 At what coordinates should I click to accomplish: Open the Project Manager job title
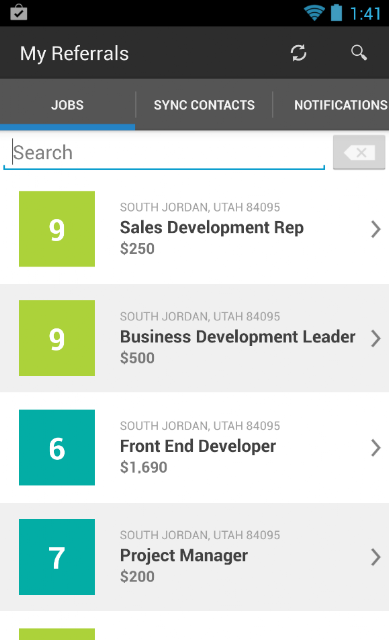coord(184,556)
